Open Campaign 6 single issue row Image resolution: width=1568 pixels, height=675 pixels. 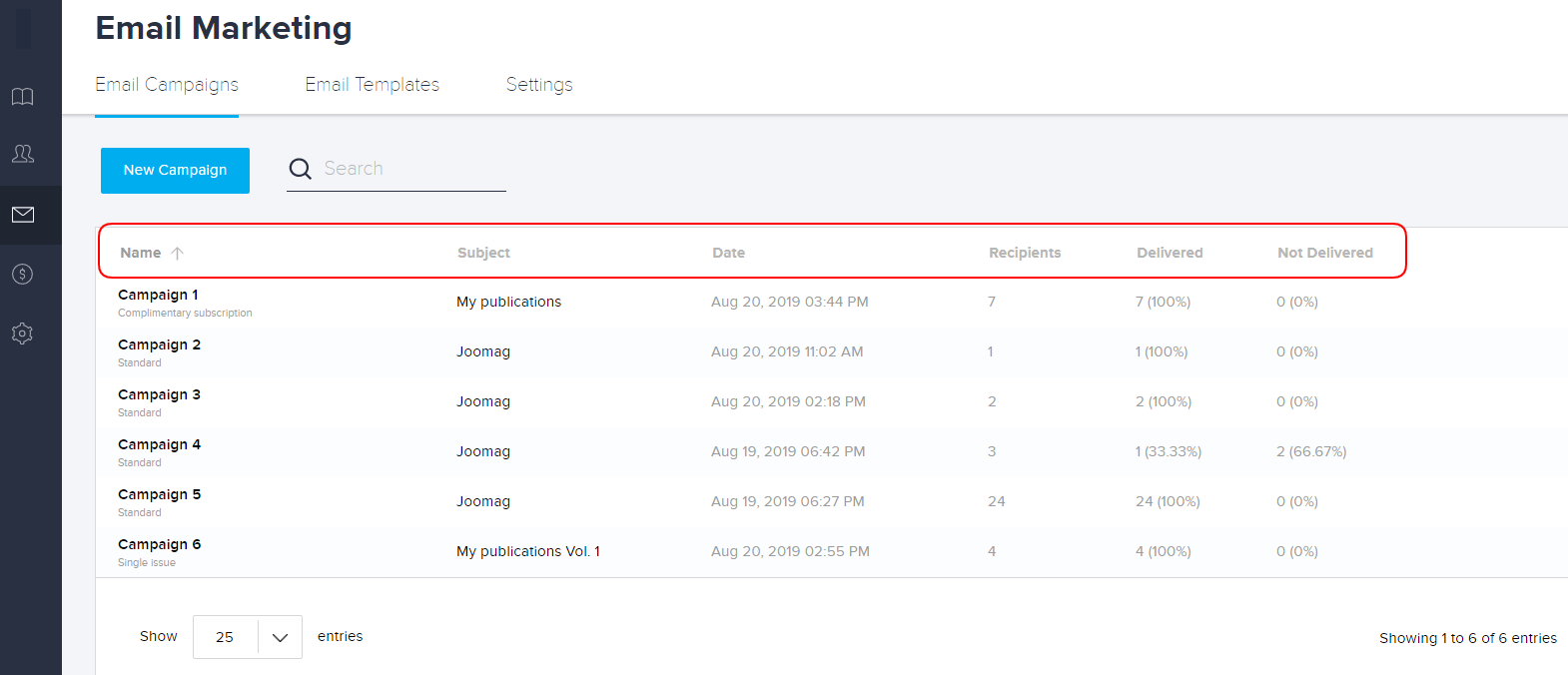(x=159, y=544)
